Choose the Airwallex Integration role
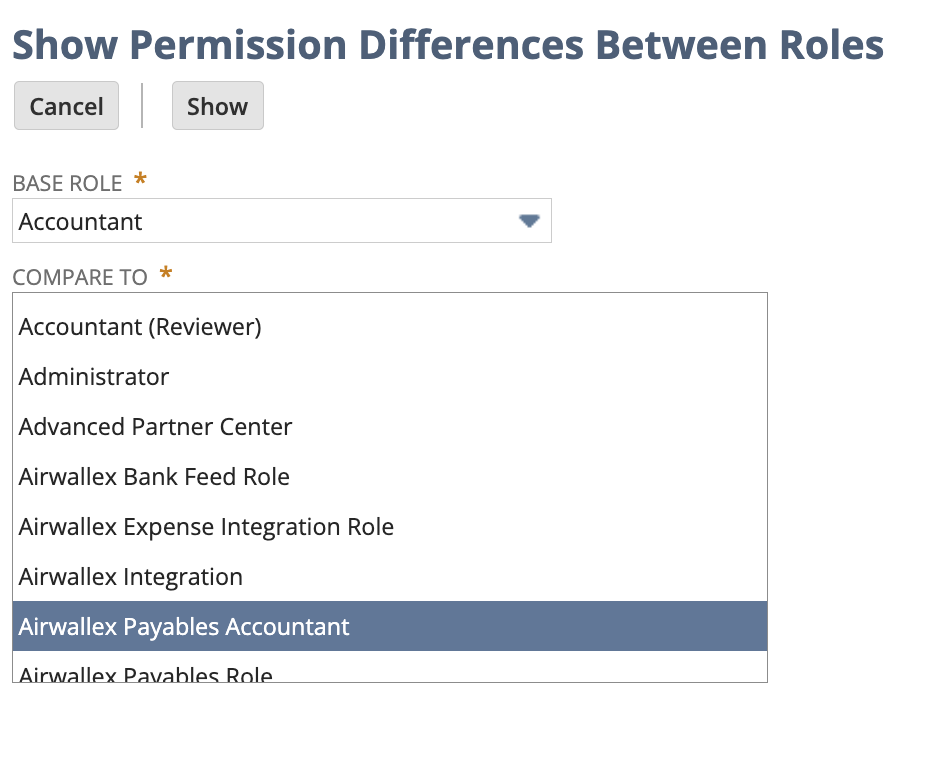Image resolution: width=950 pixels, height=758 pixels. [x=130, y=577]
